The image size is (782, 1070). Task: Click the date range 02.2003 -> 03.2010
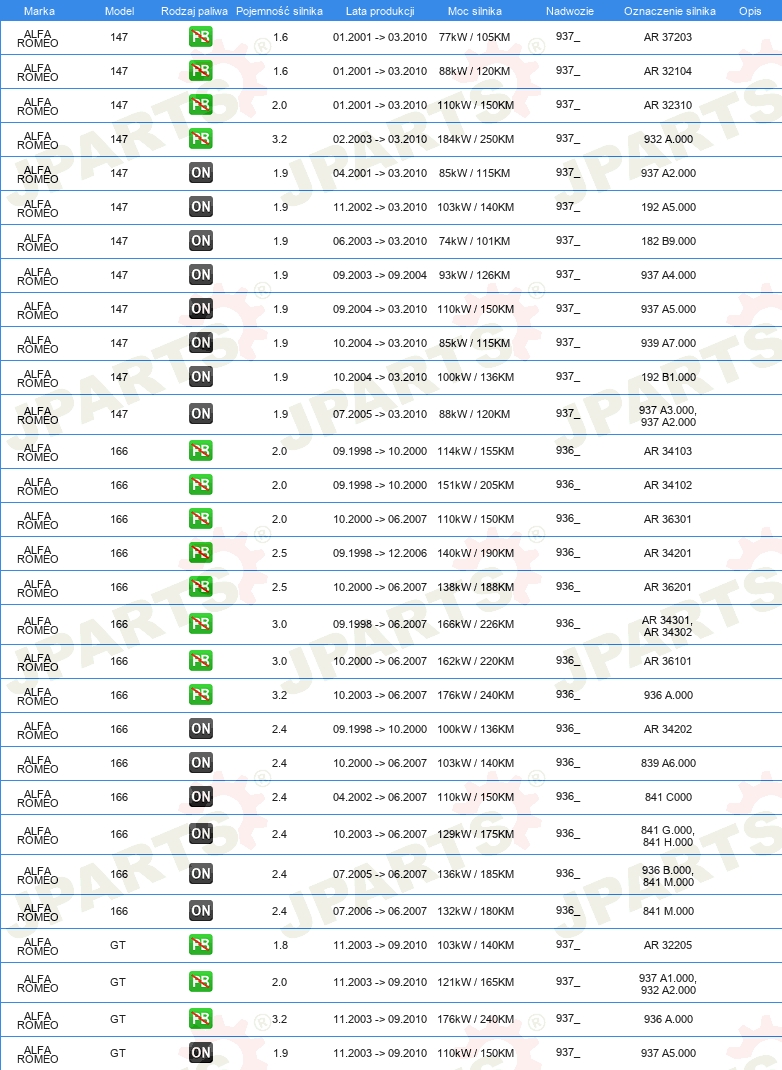pos(380,139)
